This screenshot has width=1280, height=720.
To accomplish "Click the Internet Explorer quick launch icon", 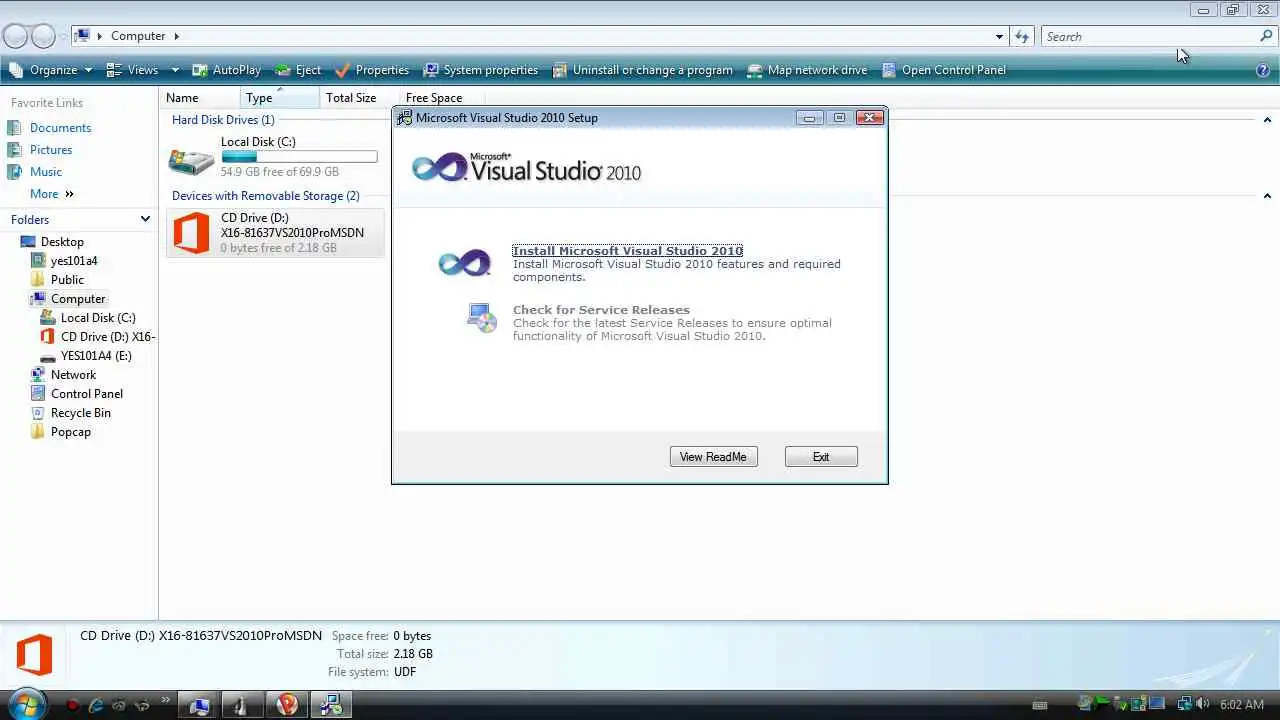I will [96, 705].
